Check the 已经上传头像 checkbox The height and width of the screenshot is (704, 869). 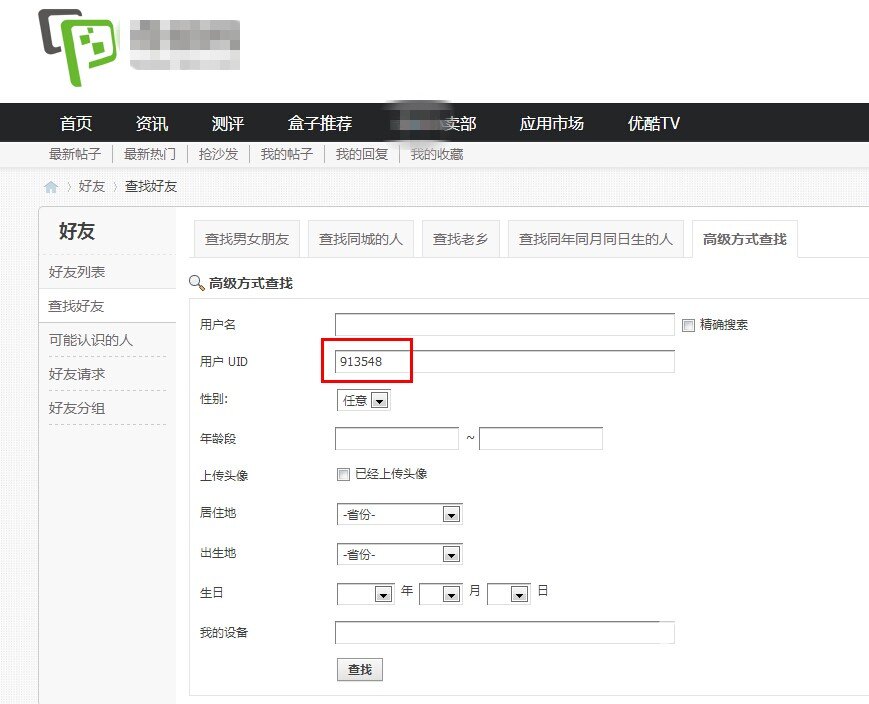click(x=343, y=474)
